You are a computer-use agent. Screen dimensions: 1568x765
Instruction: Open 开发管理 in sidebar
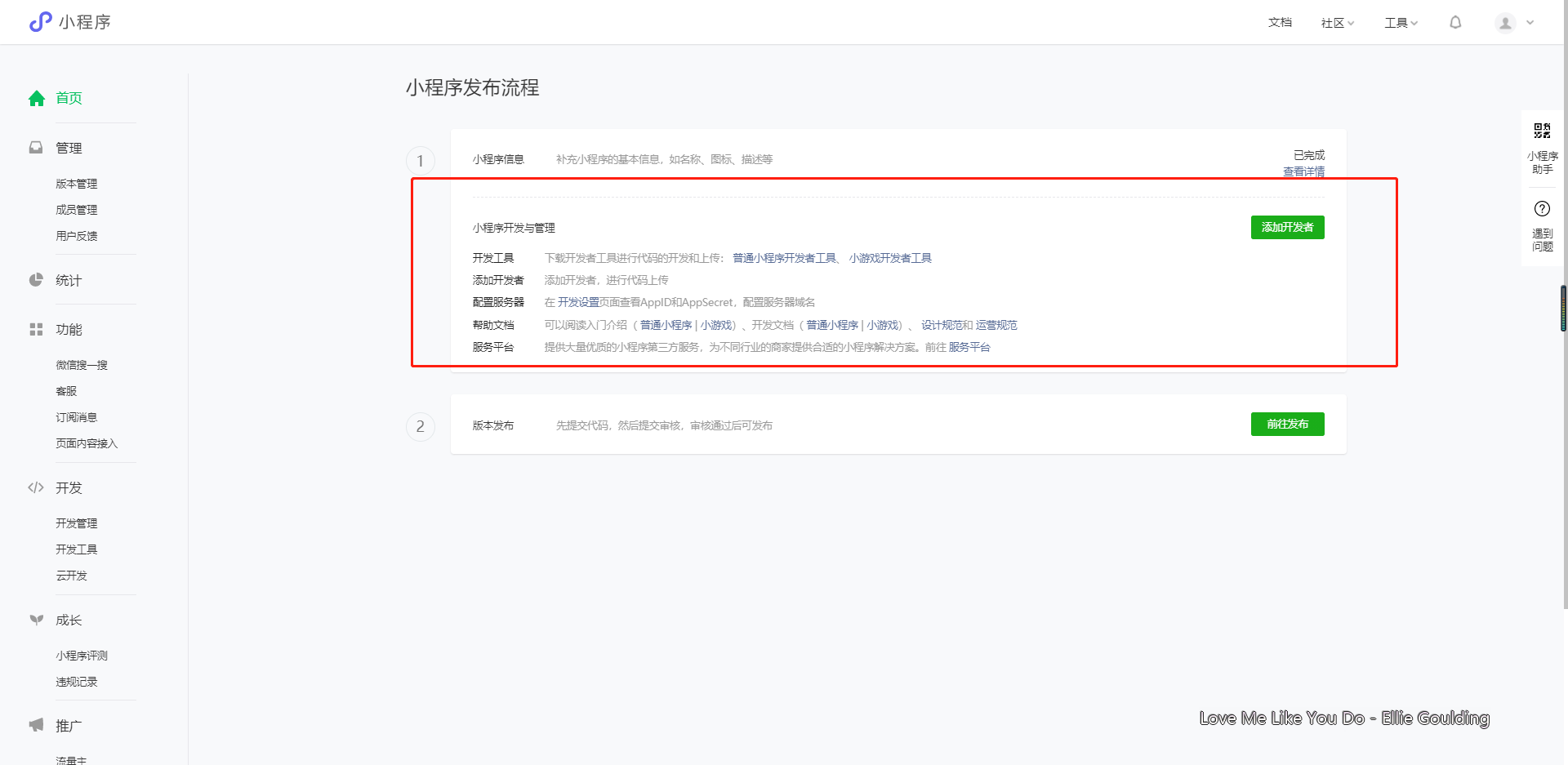coord(77,523)
